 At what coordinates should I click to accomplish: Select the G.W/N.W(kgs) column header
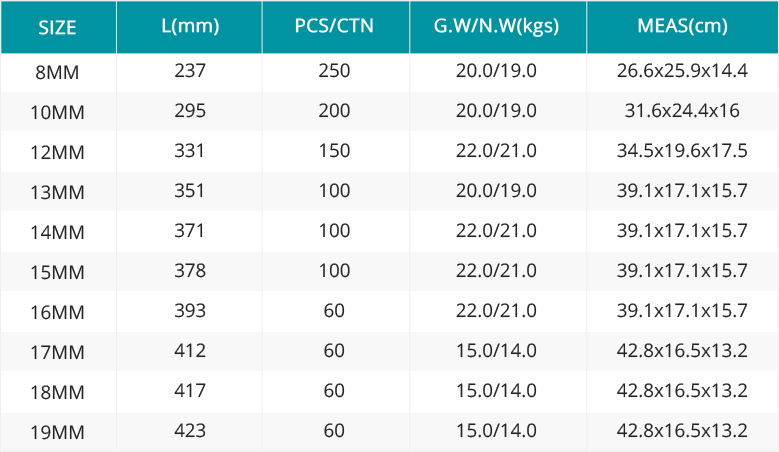(498, 27)
